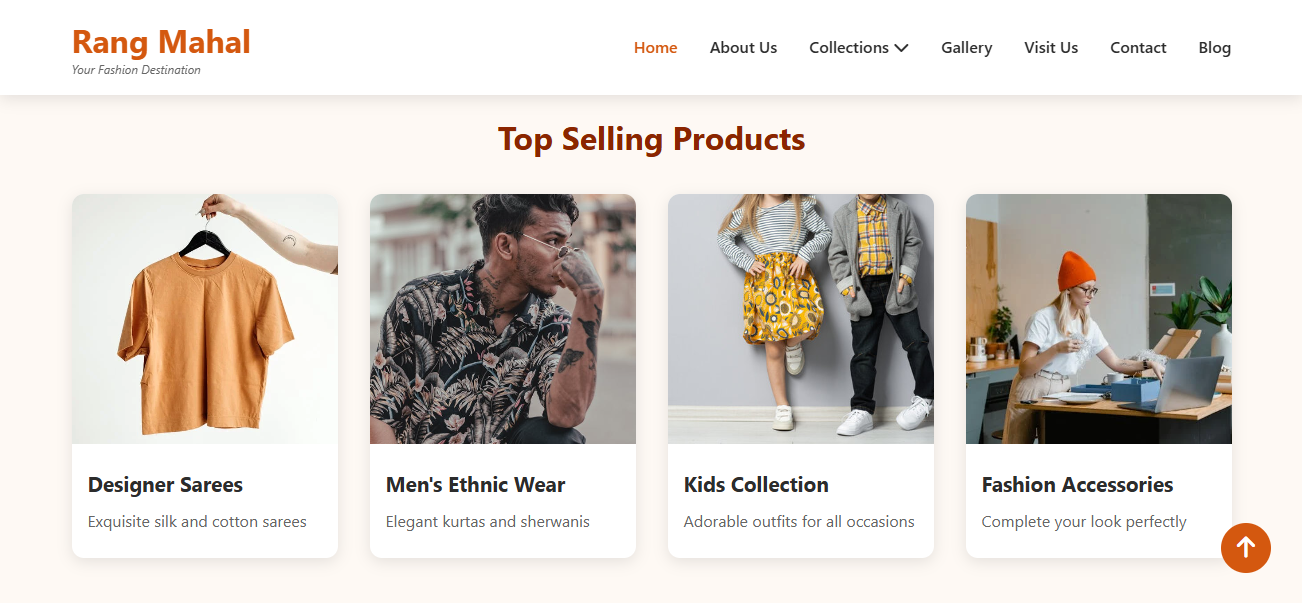Select the Fashion Accessories card heading
The image size is (1302, 603).
tap(1077, 485)
